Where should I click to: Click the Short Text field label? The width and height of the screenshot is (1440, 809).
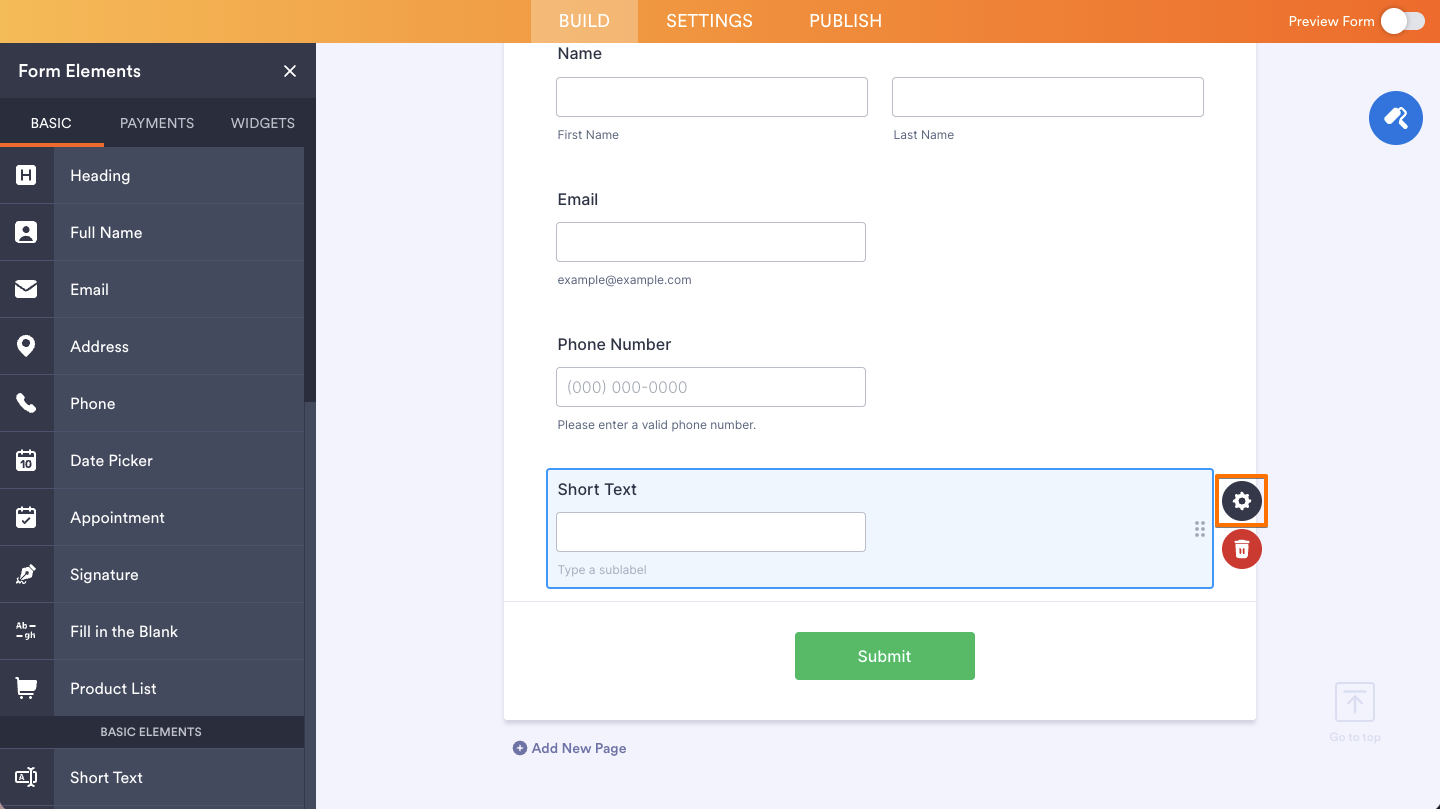coord(597,489)
